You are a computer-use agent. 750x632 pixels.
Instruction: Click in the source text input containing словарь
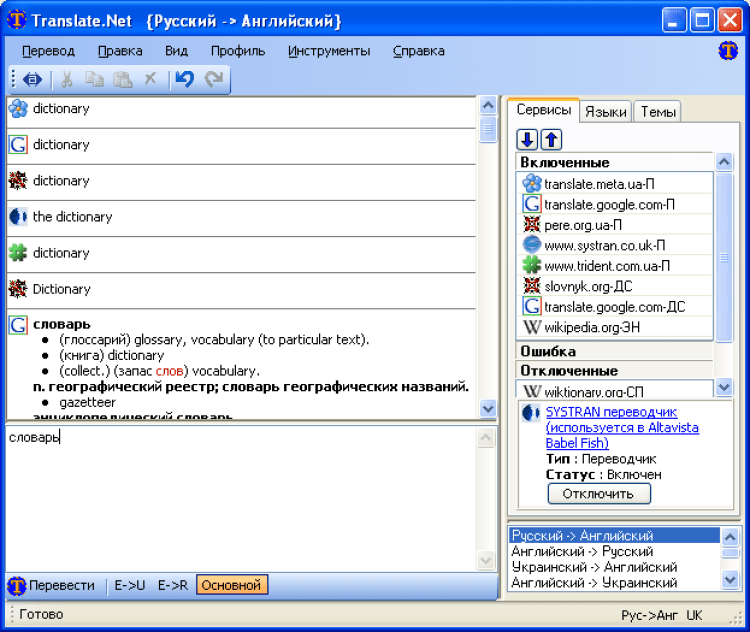tap(241, 498)
